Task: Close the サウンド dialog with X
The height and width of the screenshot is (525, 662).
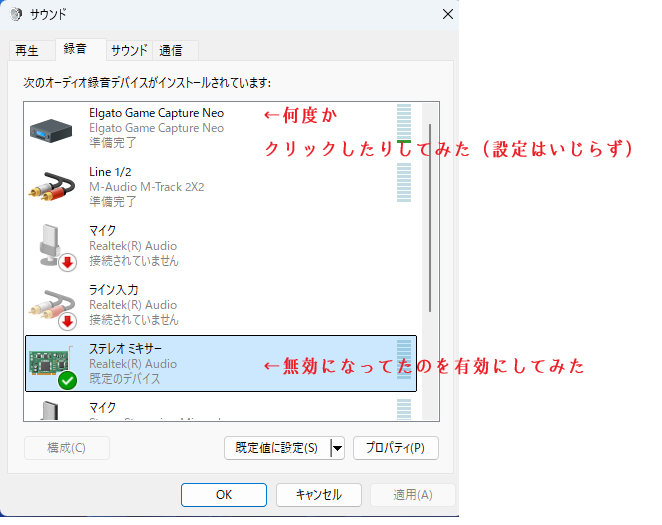Action: [x=448, y=14]
